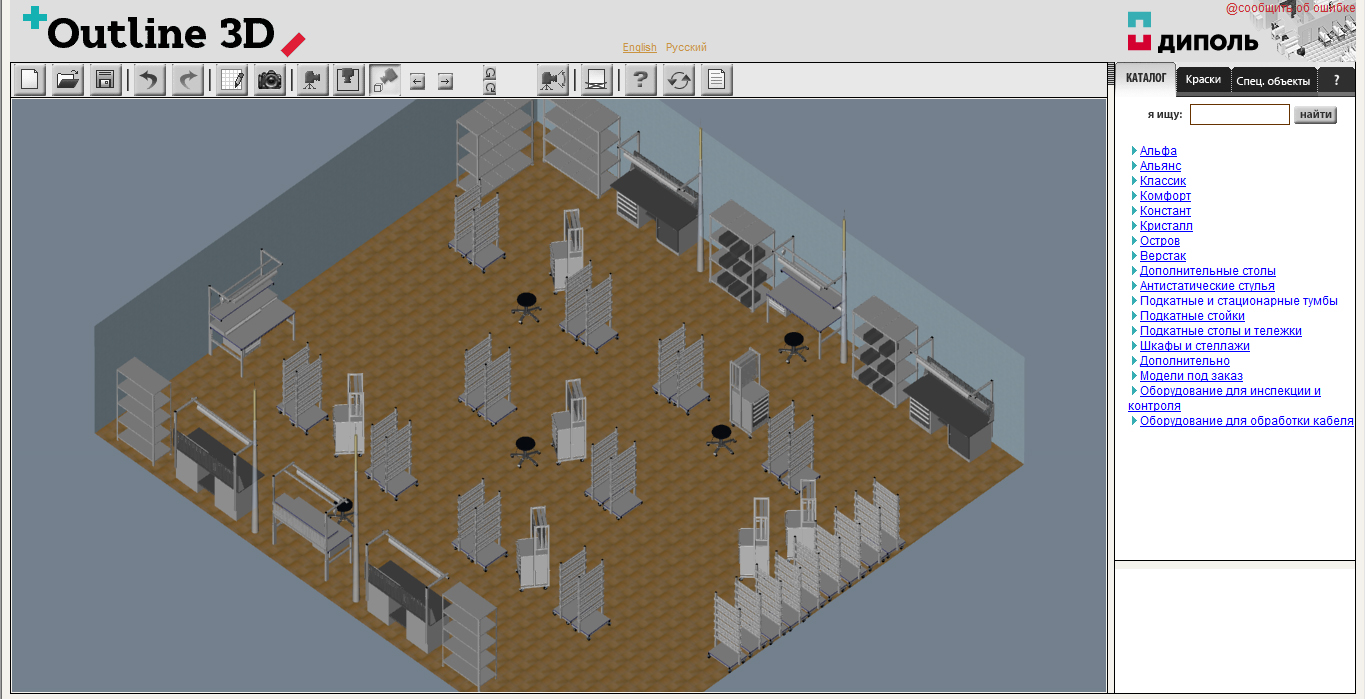This screenshot has height=699, width=1366.
Task: Click the New project icon
Action: [x=30, y=80]
